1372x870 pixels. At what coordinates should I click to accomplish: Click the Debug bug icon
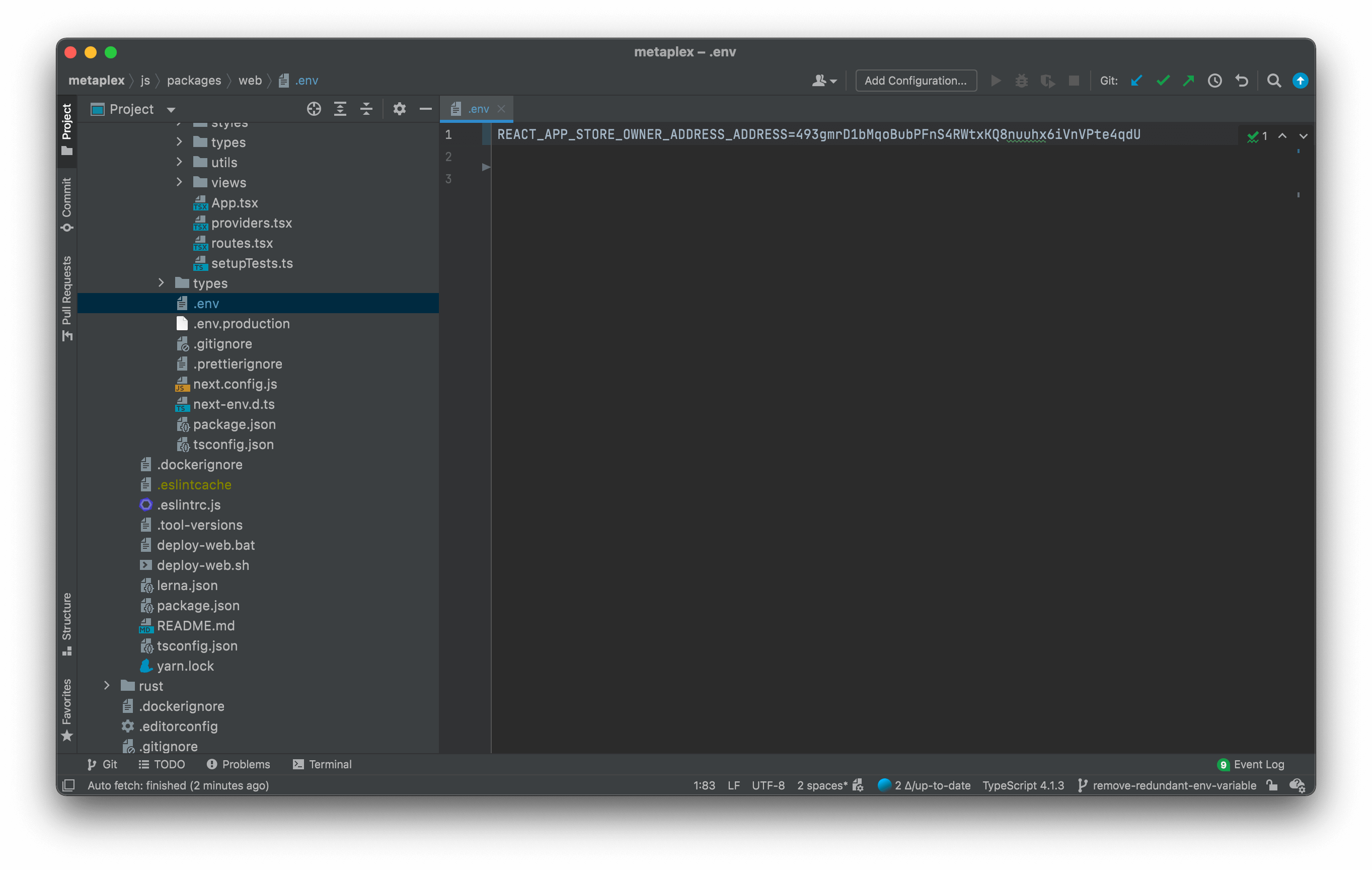[1022, 81]
